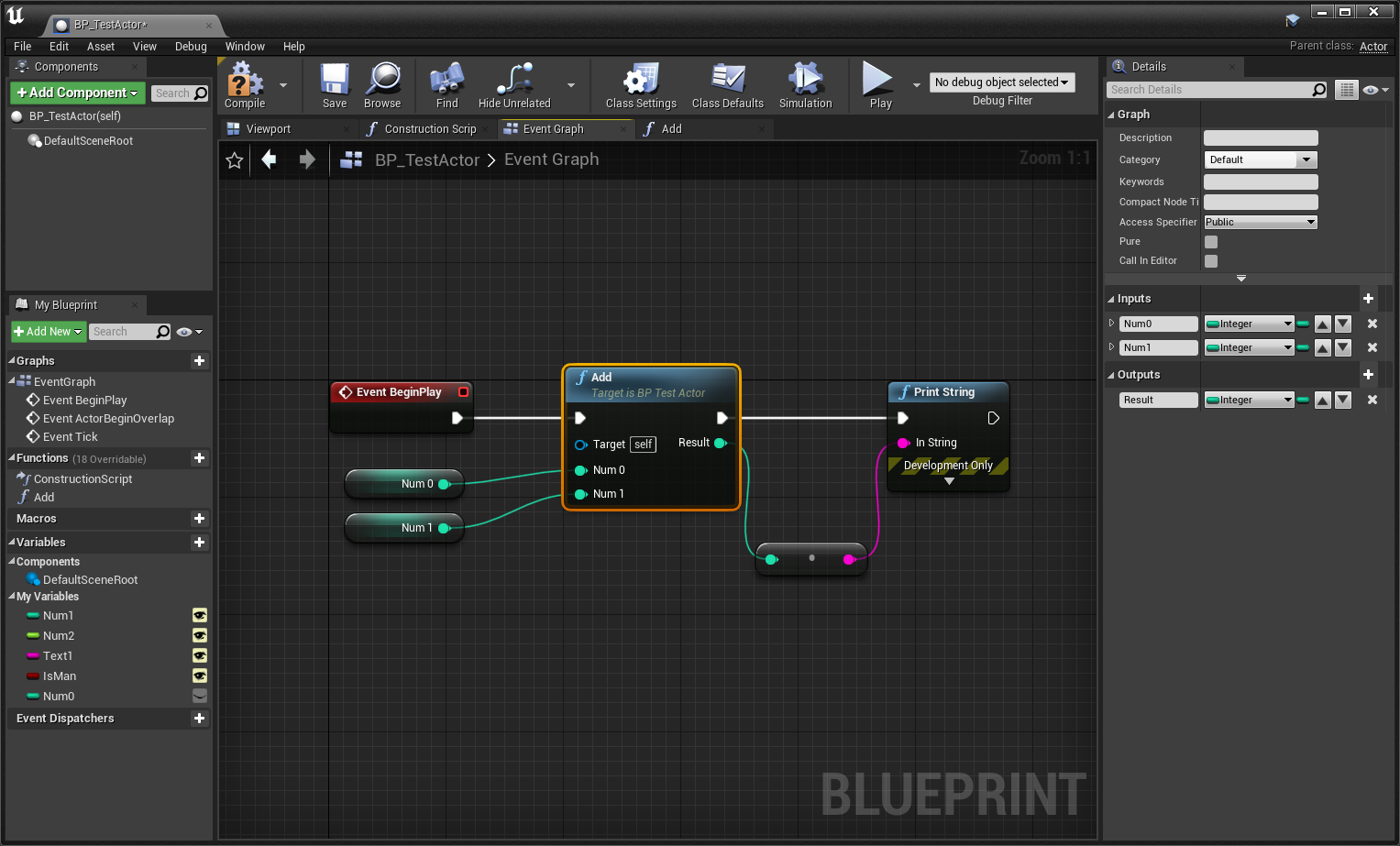This screenshot has width=1400, height=846.
Task: Remove Num1 input with X icon
Action: [1372, 347]
